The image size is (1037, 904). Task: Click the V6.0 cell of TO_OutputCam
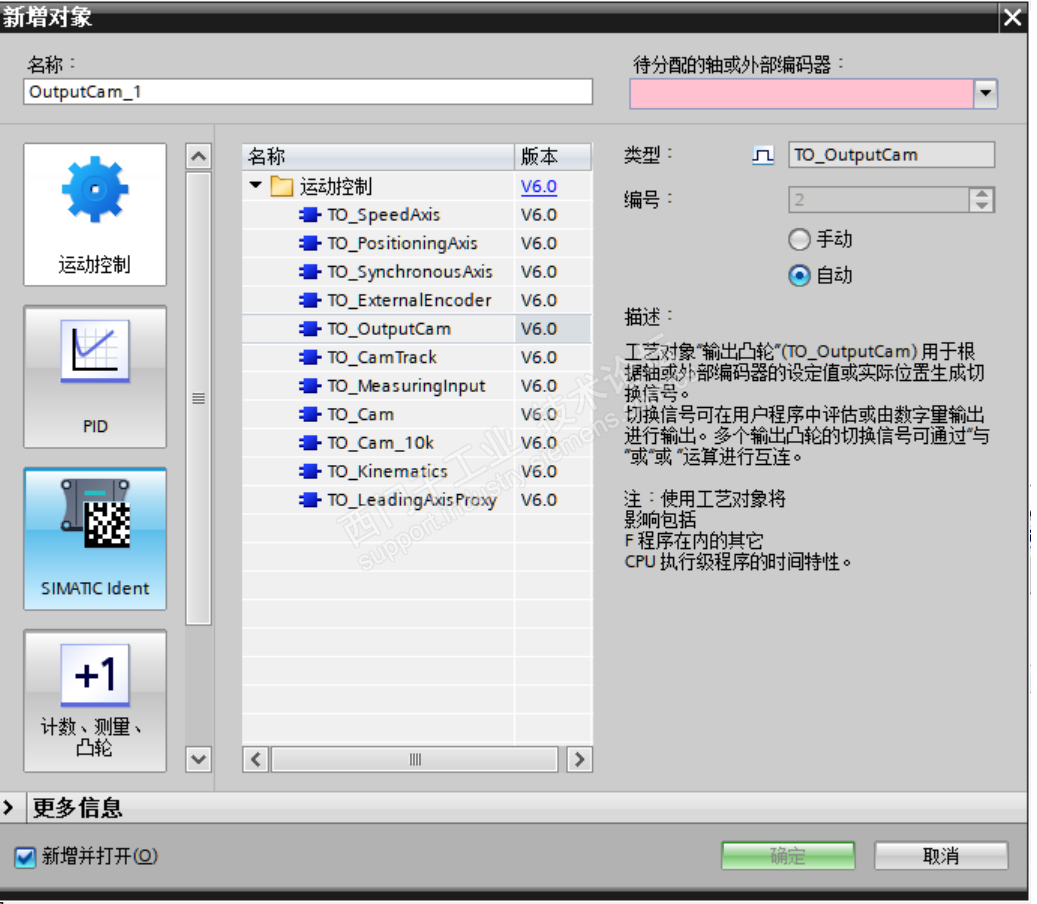(553, 329)
